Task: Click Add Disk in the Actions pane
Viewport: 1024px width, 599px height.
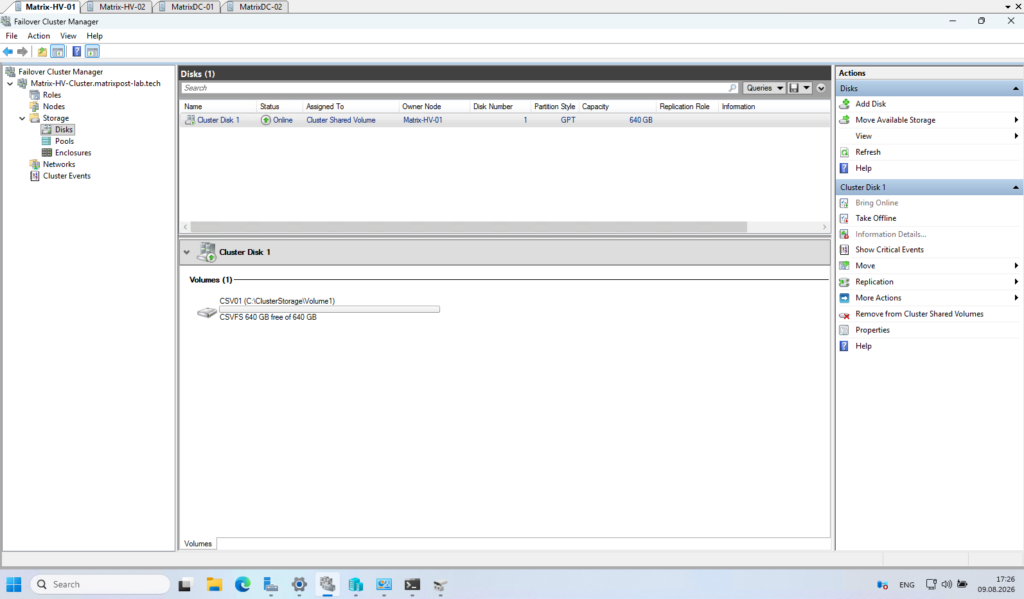Action: 871,104
